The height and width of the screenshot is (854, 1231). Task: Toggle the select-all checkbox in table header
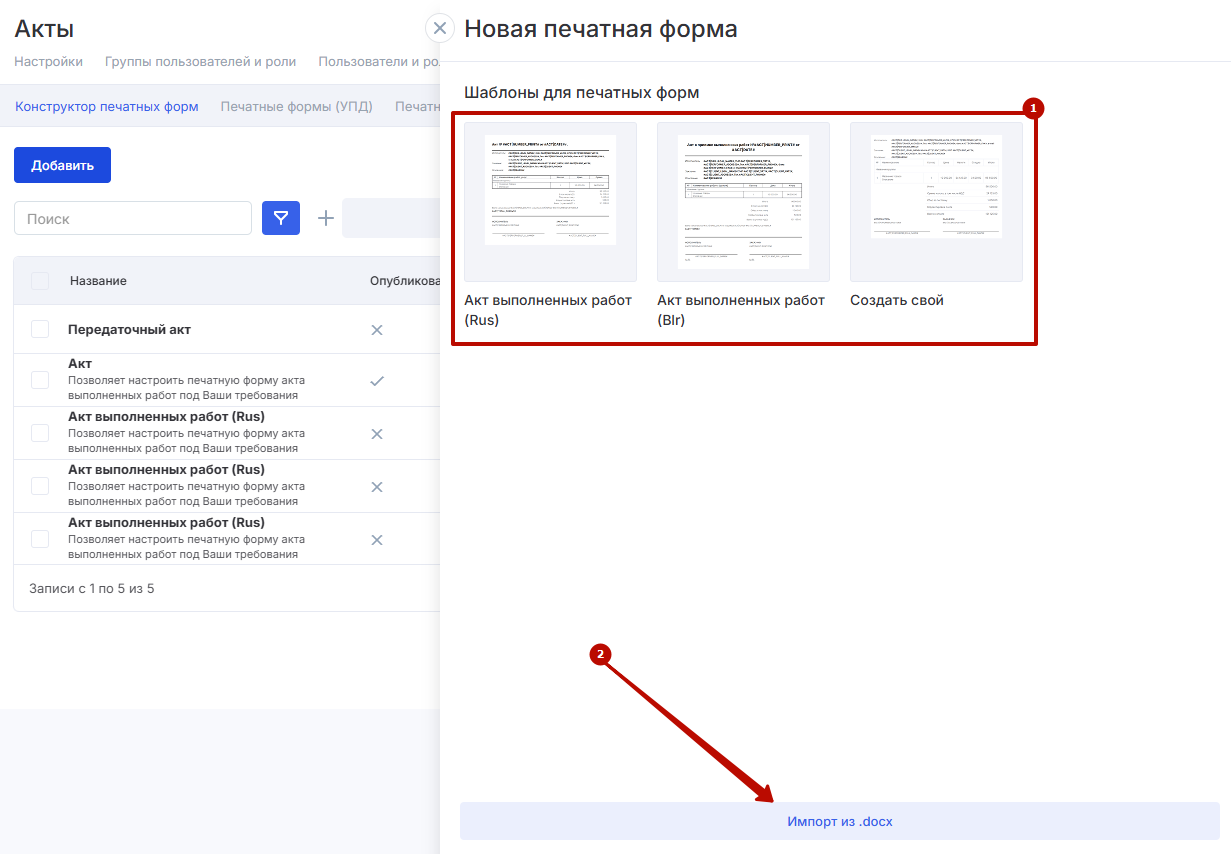pyautogui.click(x=40, y=281)
